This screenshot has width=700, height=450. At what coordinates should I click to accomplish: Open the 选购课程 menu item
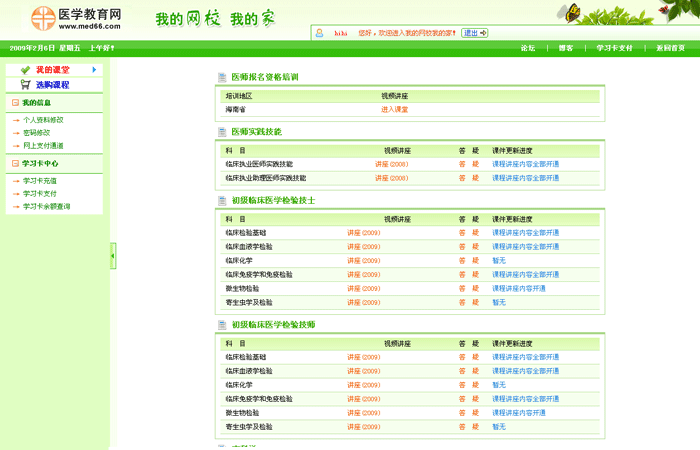(x=52, y=85)
